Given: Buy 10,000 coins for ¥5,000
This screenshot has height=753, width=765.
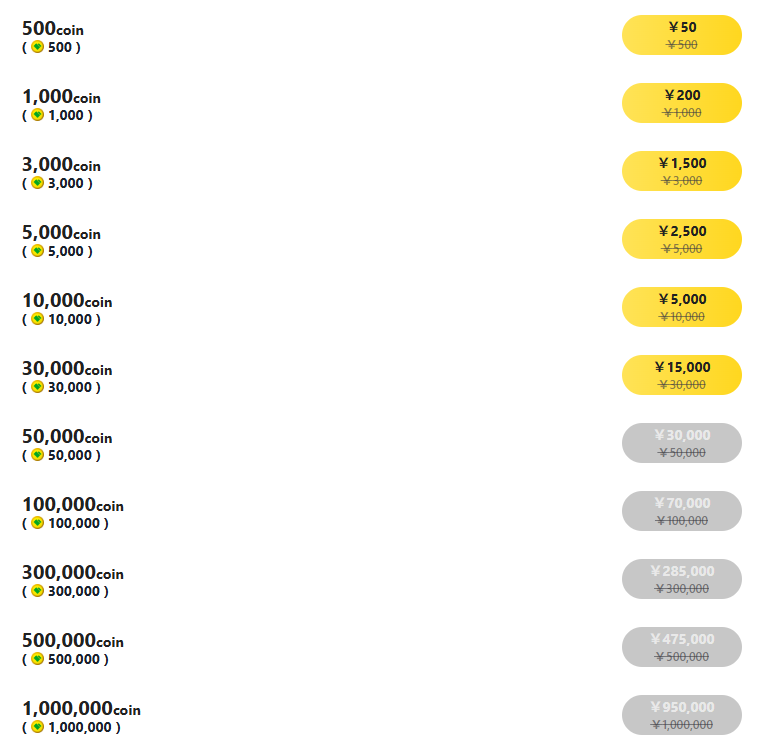Looking at the screenshot, I should (682, 307).
